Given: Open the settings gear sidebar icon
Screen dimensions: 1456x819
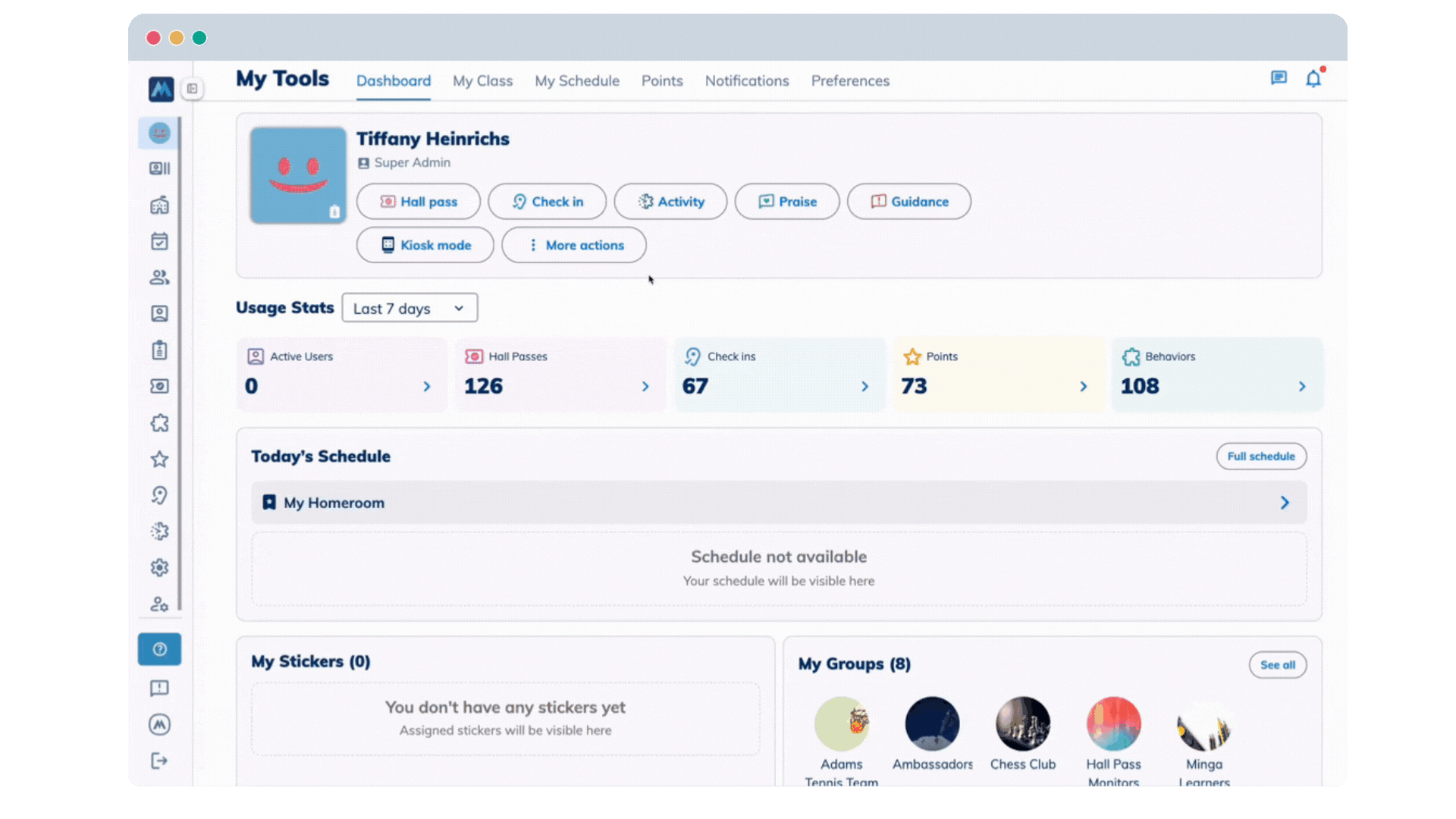Looking at the screenshot, I should tap(159, 567).
